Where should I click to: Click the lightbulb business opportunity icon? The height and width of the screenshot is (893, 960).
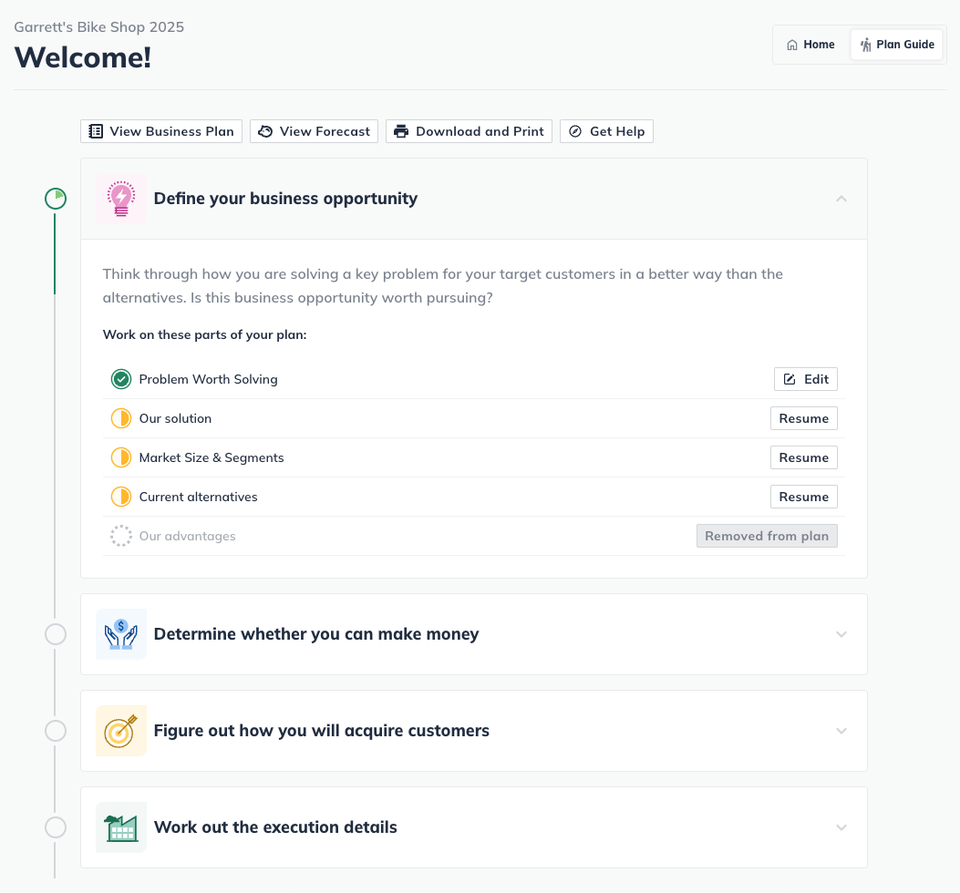pos(121,199)
